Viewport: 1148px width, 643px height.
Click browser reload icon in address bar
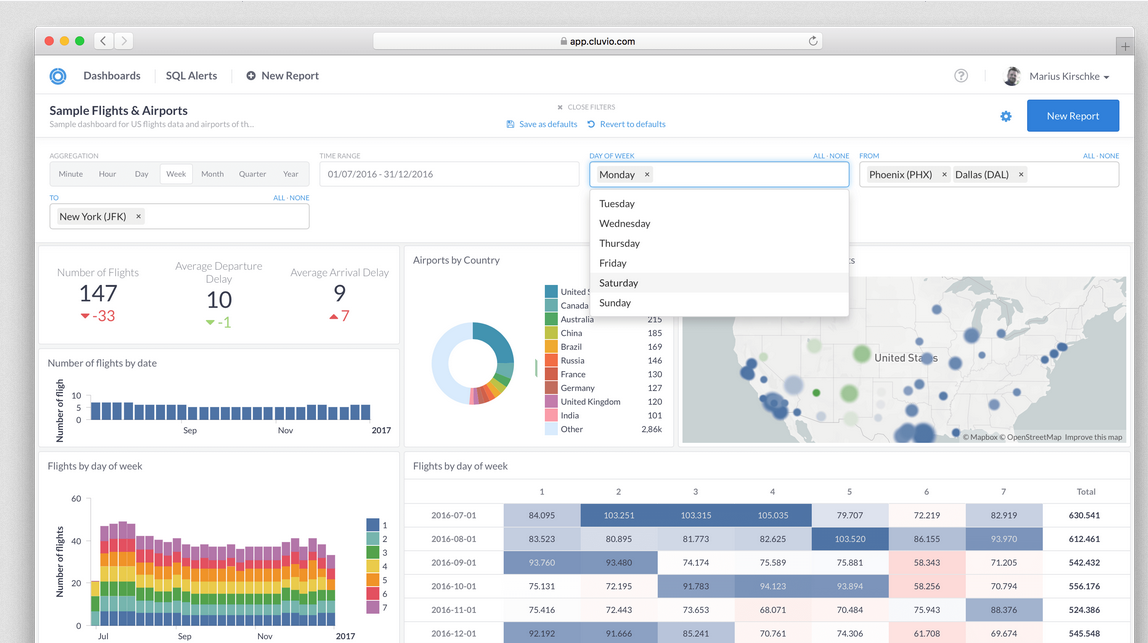pyautogui.click(x=813, y=41)
